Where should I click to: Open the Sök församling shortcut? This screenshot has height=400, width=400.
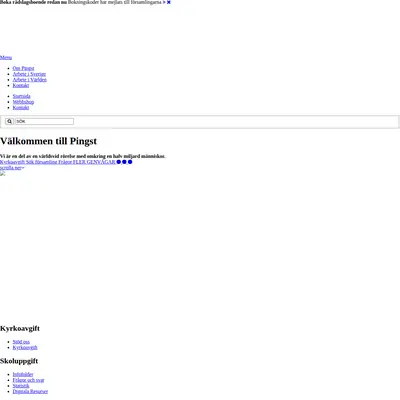point(42,162)
